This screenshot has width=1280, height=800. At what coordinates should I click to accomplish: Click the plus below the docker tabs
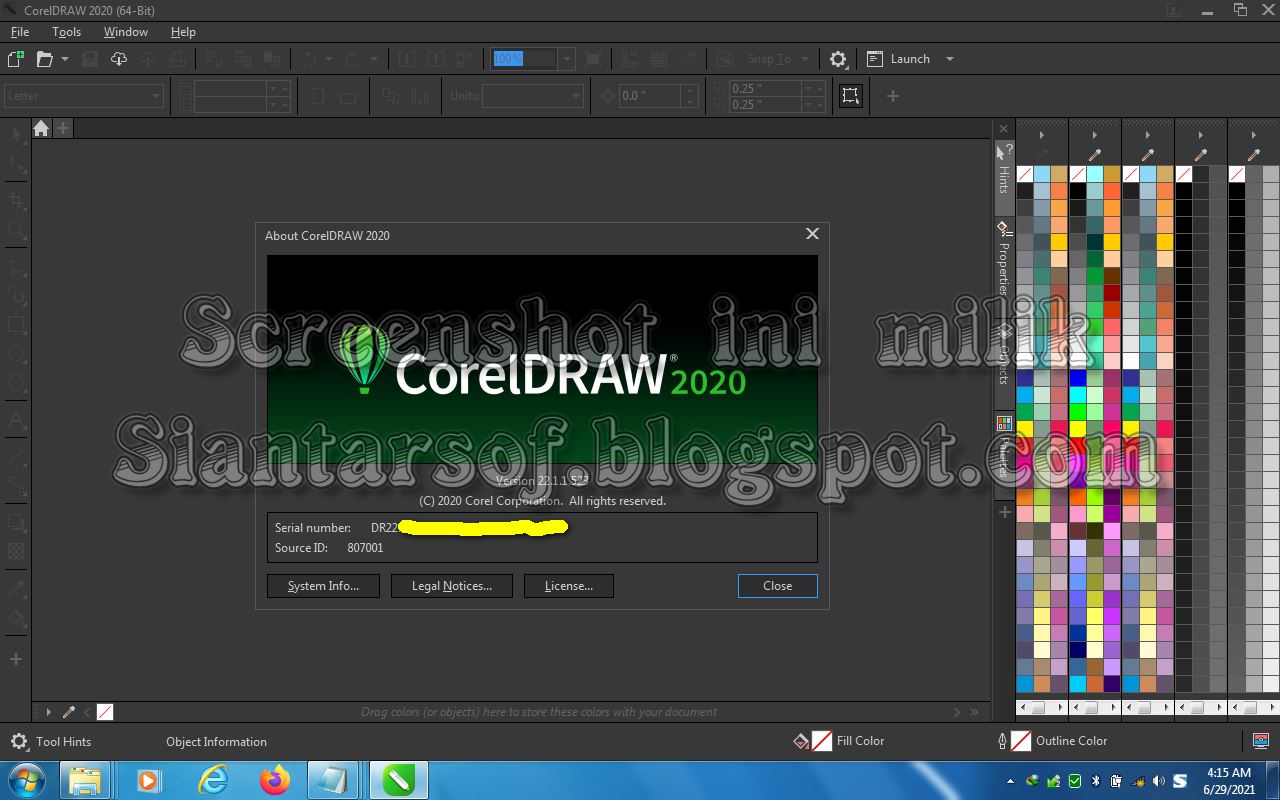[x=1005, y=512]
